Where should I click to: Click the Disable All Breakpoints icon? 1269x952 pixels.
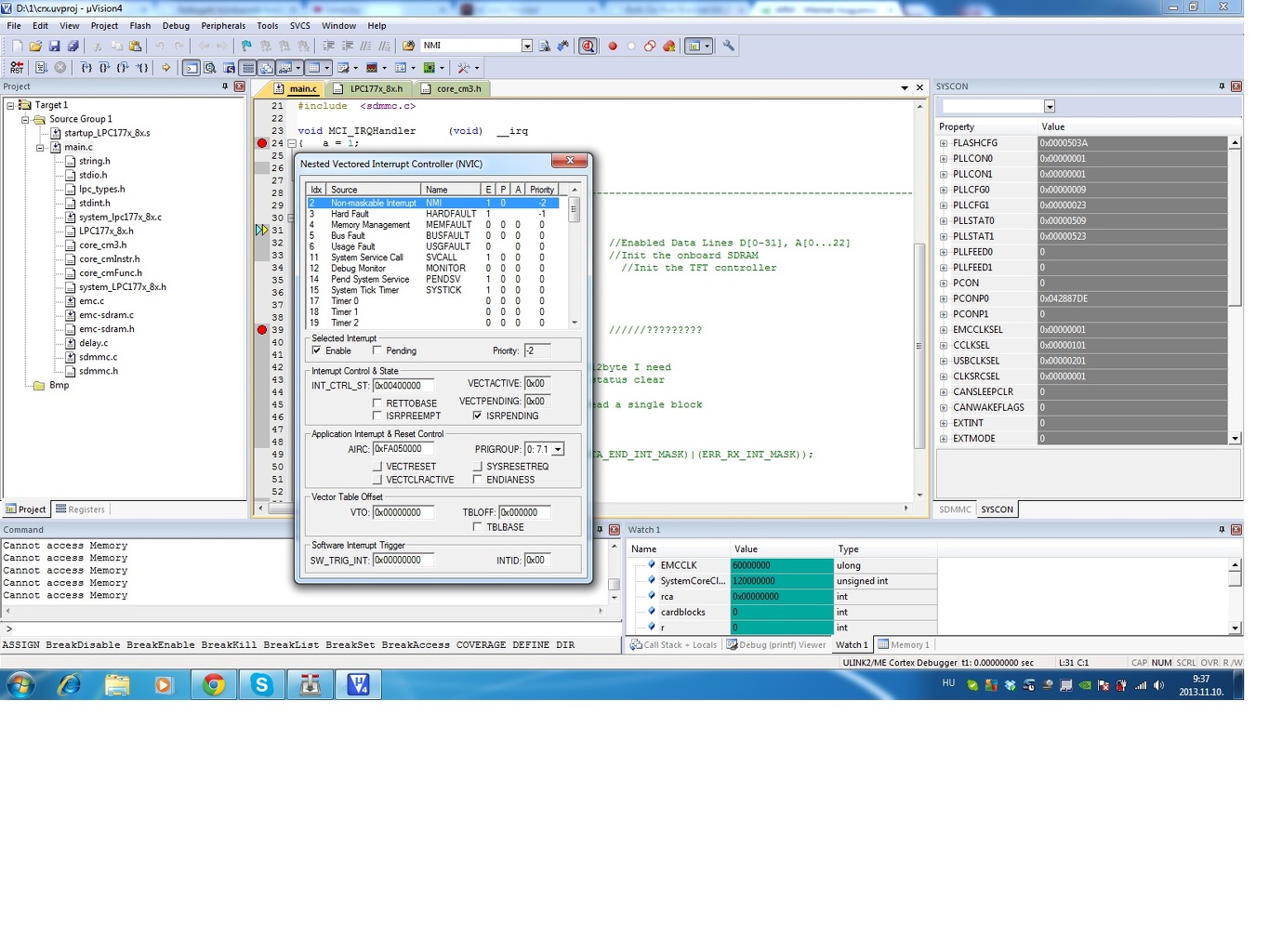point(650,46)
